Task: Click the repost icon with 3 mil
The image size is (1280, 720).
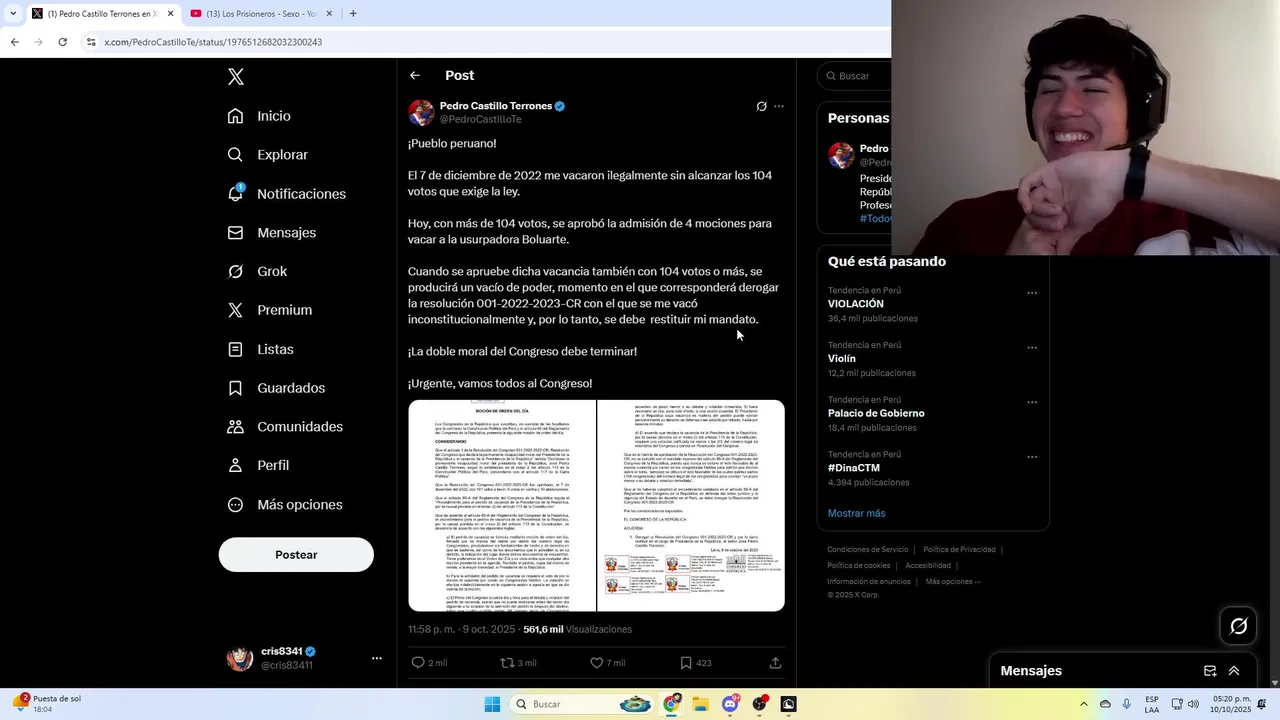Action: coord(508,662)
